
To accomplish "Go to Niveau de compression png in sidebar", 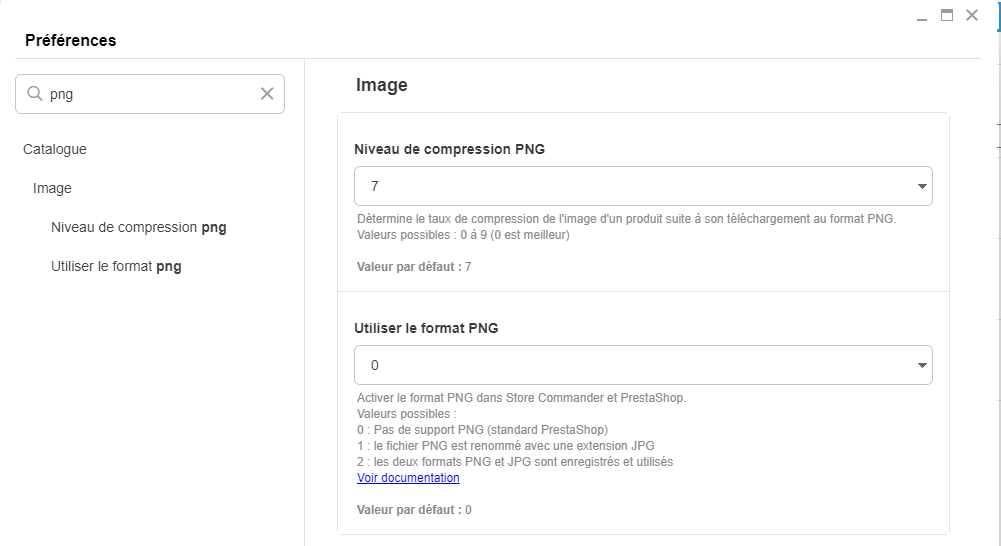I will click(139, 227).
